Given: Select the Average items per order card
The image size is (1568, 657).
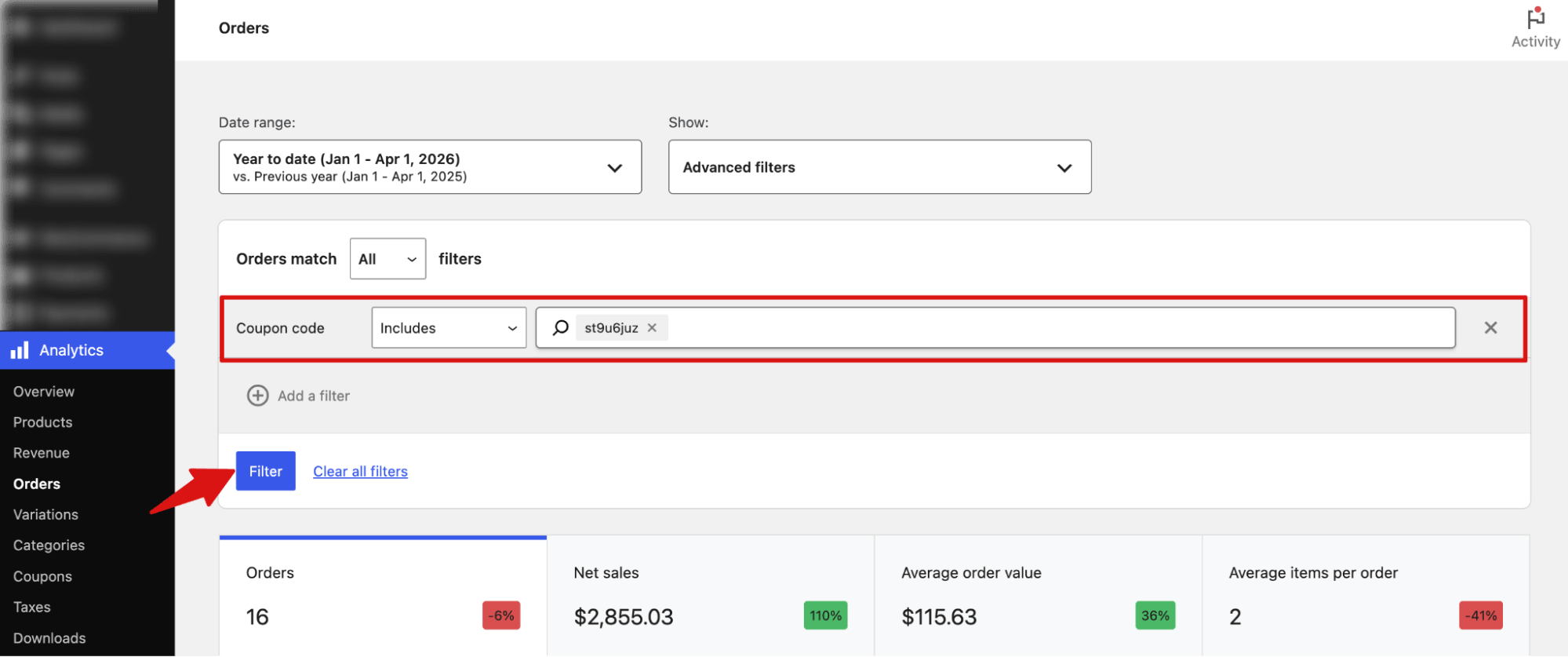Looking at the screenshot, I should click(1366, 596).
